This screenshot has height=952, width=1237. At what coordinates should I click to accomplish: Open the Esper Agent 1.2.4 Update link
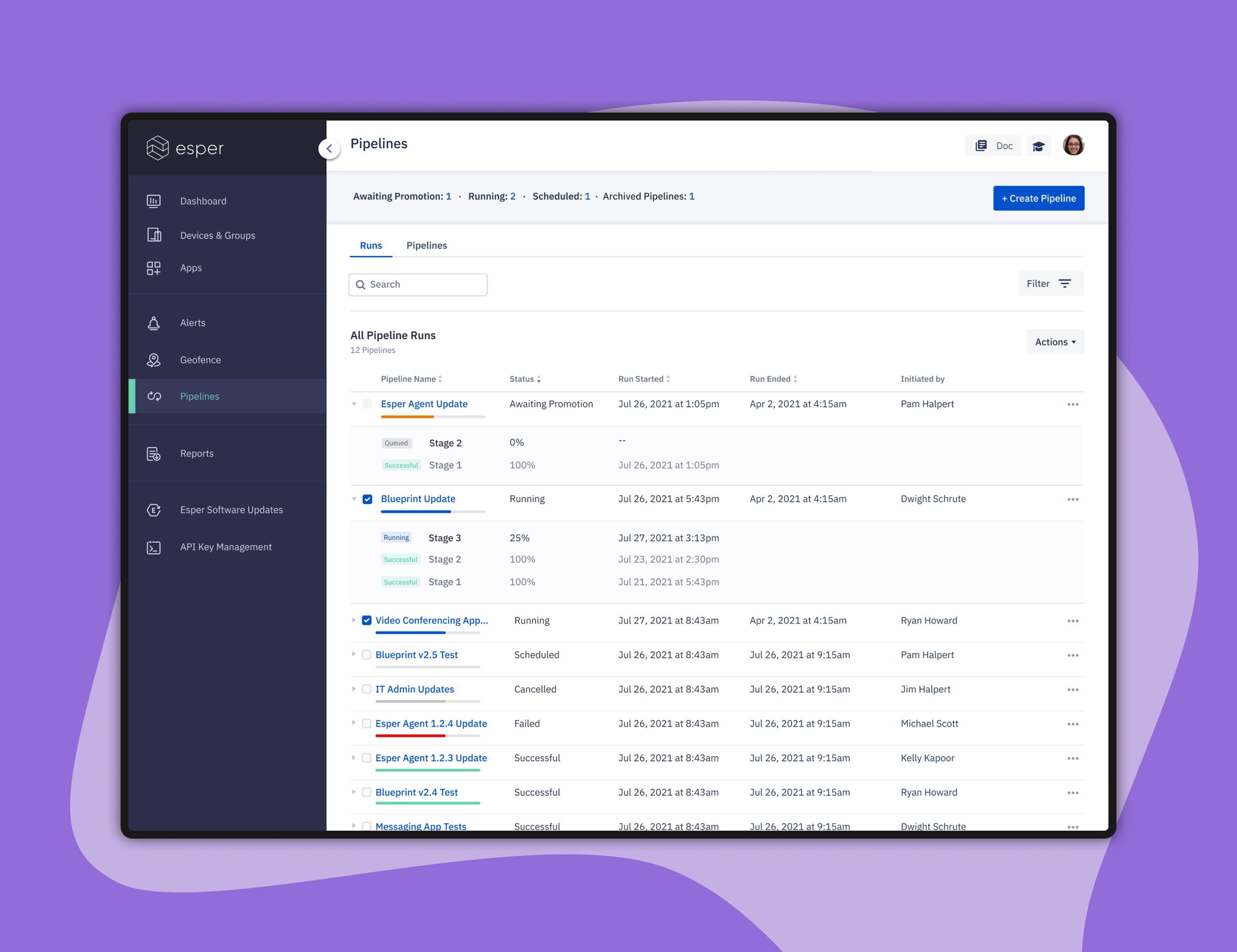tap(431, 724)
